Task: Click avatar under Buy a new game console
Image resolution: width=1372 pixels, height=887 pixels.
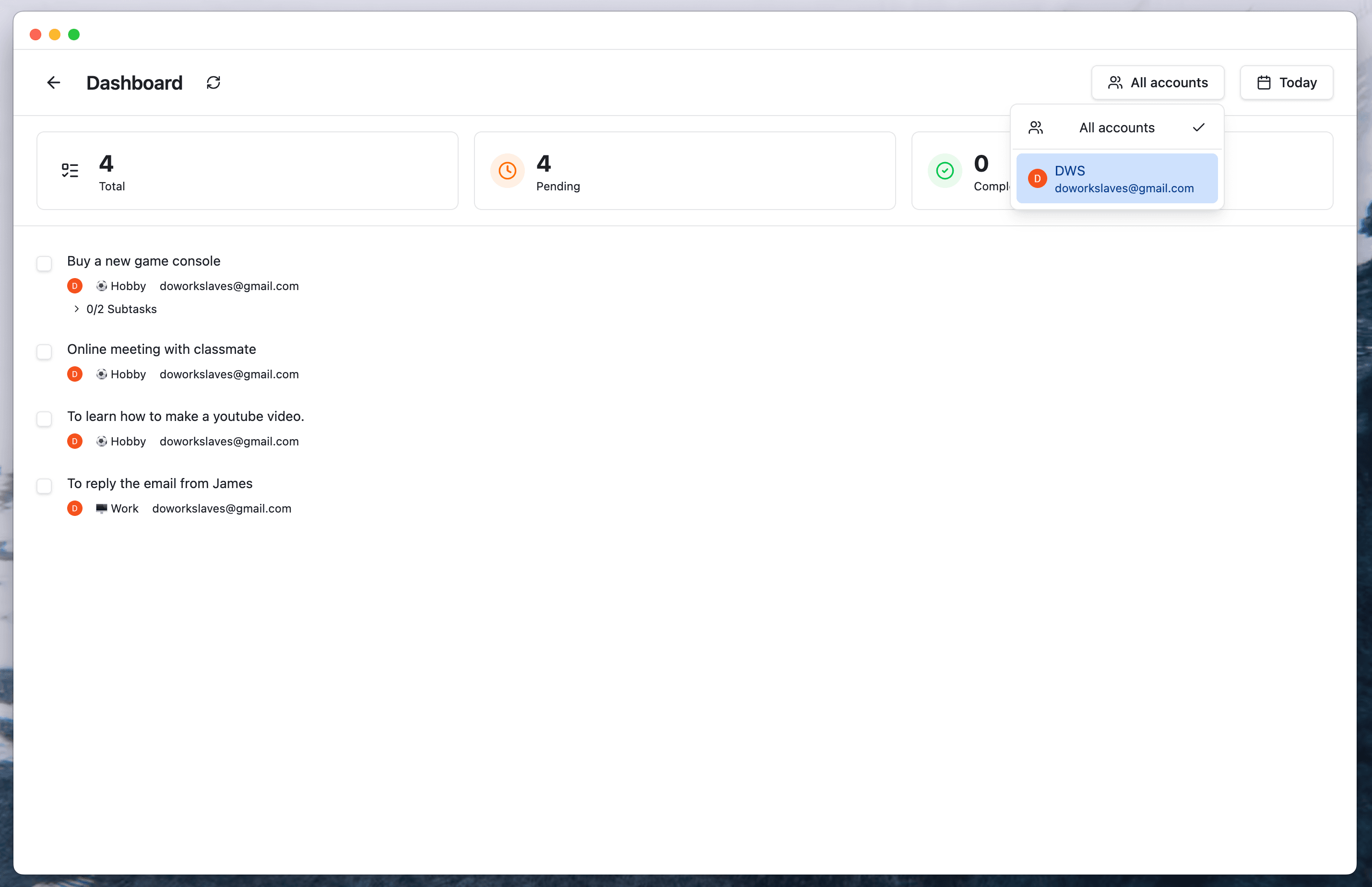Action: (x=75, y=286)
